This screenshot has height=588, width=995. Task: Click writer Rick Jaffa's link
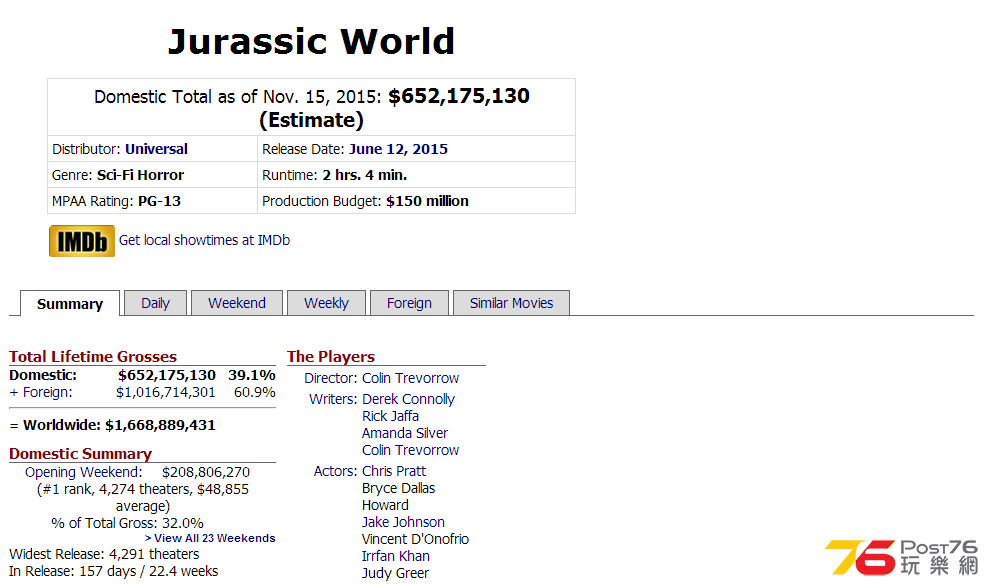click(390, 417)
